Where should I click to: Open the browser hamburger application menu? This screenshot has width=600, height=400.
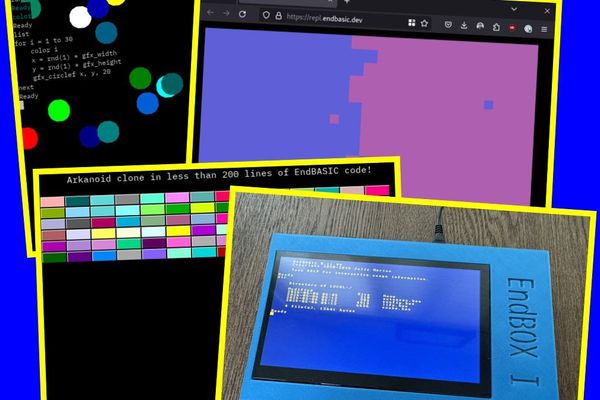click(x=544, y=29)
